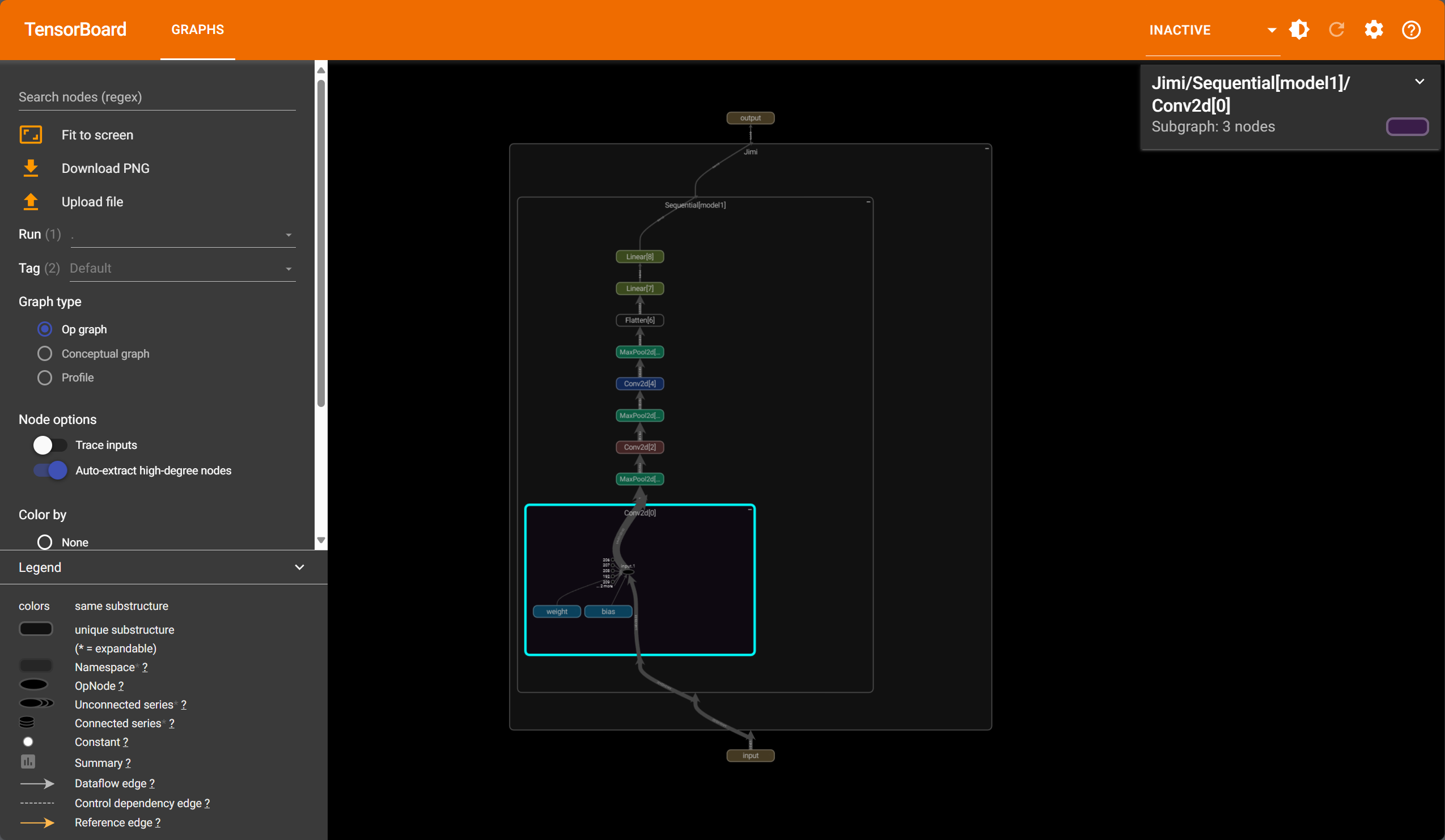Viewport: 1445px width, 840px height.
Task: Open the Tag Default dropdown
Action: [183, 269]
